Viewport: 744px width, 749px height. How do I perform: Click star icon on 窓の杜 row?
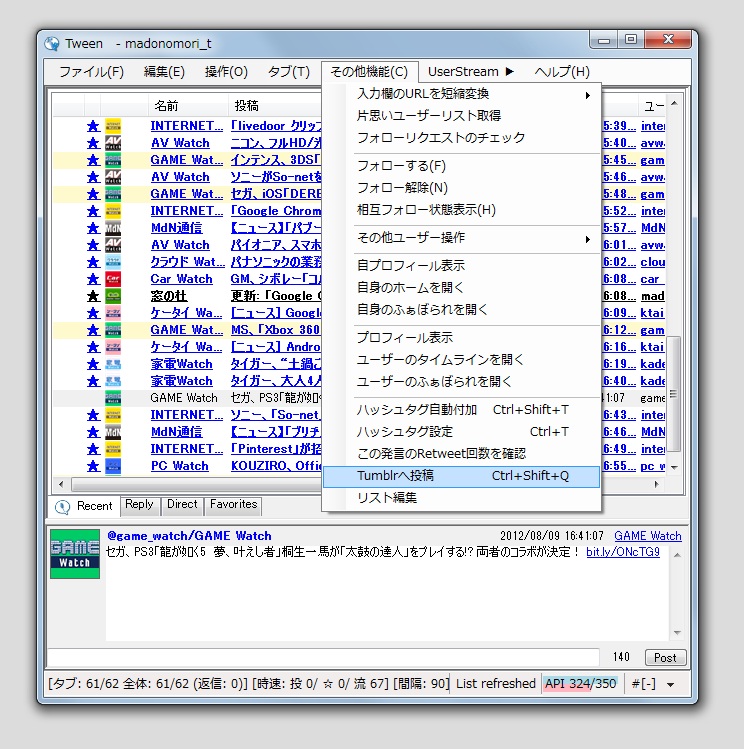pos(94,296)
